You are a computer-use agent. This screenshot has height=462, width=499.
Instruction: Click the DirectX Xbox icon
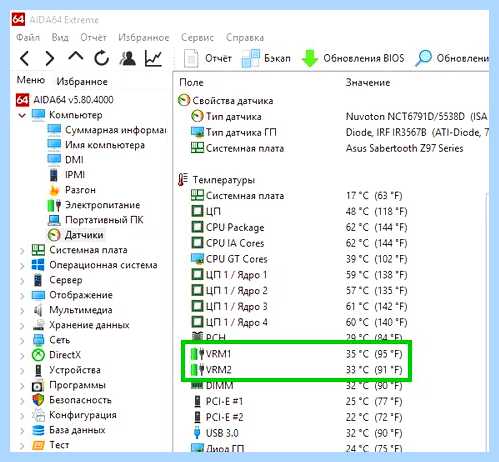[38, 355]
